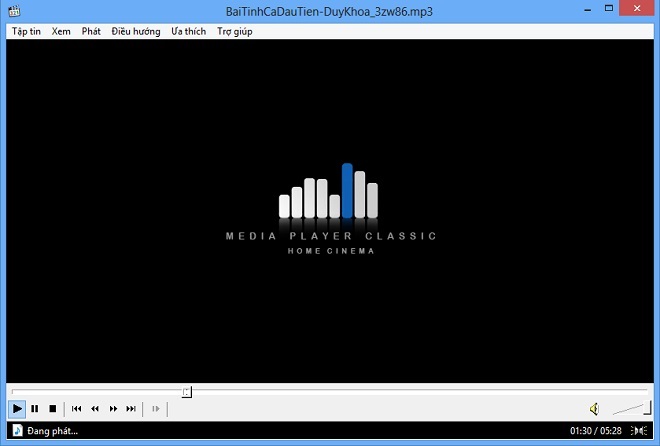Viewport: 660px width, 446px height.
Task: Open the Phát menu
Action: click(x=91, y=31)
